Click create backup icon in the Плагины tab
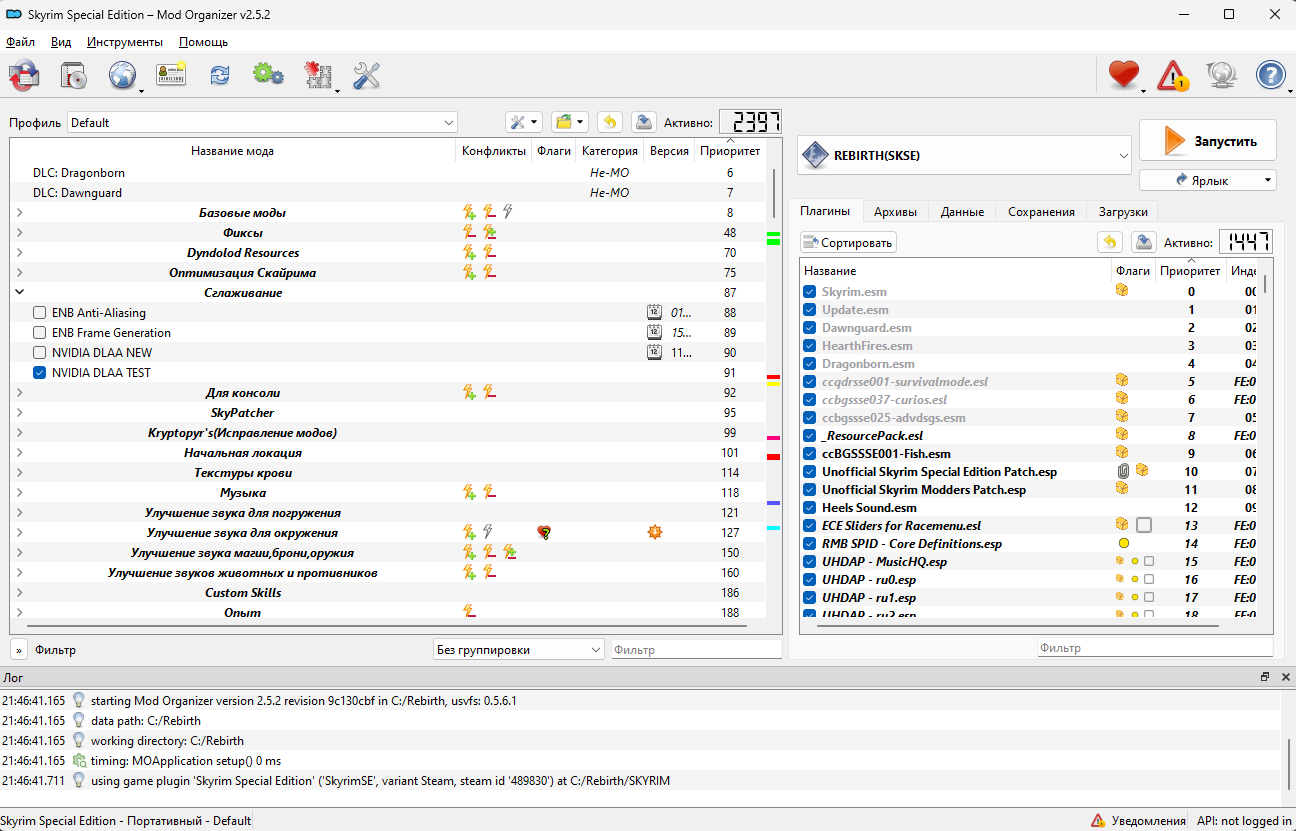This screenshot has width=1296, height=831. [x=1144, y=242]
